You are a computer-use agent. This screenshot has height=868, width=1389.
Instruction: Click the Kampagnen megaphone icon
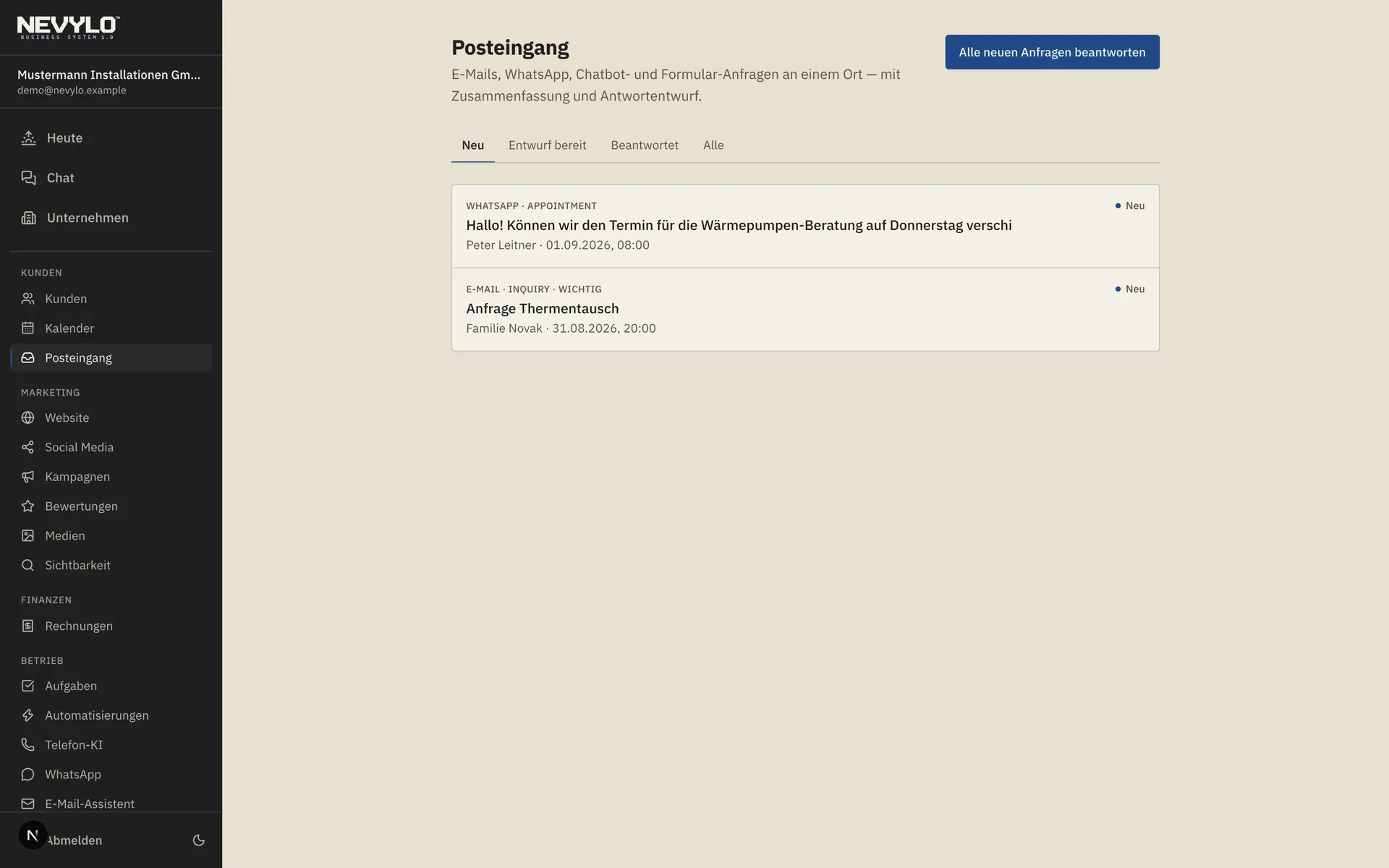(x=27, y=477)
